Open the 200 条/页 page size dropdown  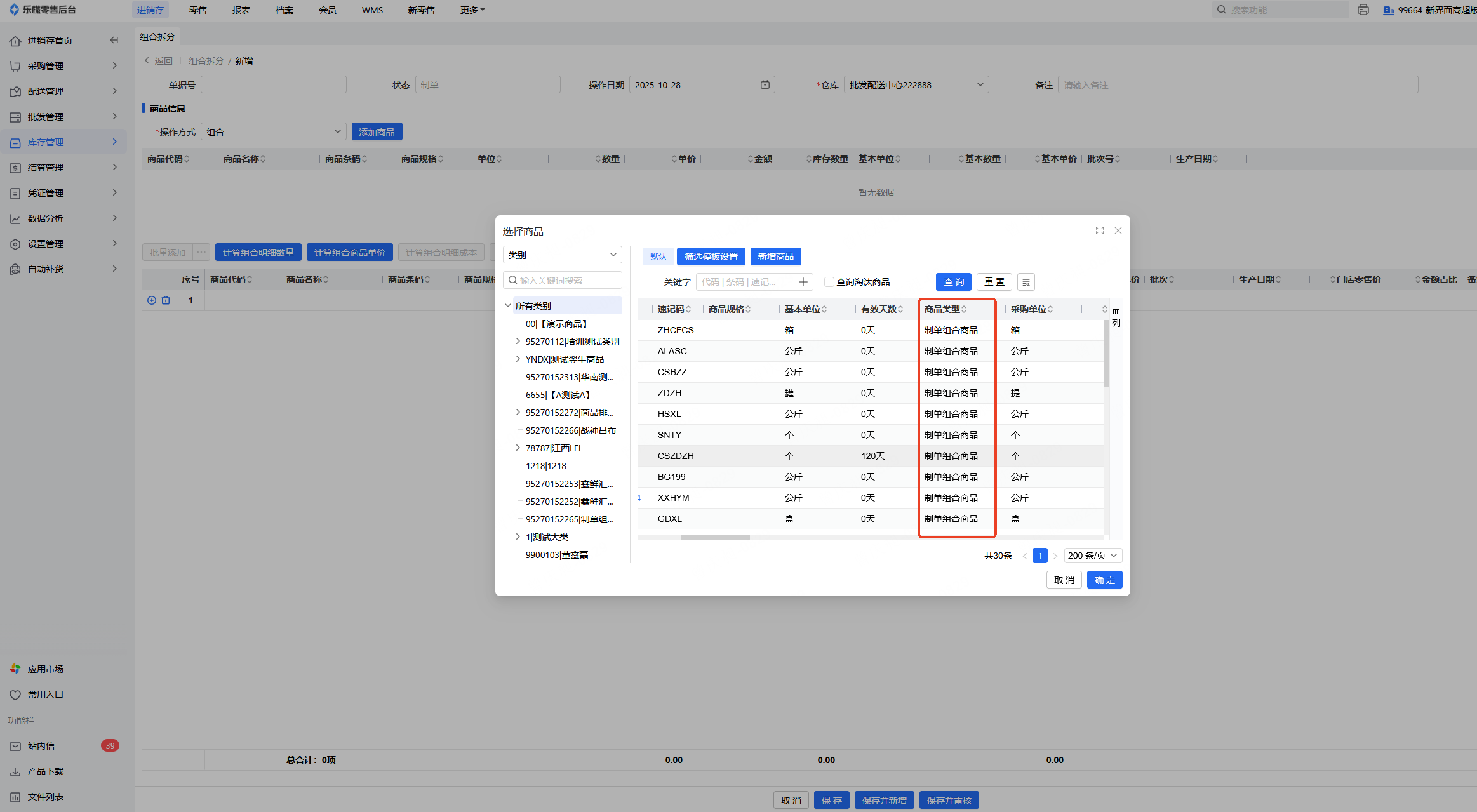click(x=1092, y=556)
